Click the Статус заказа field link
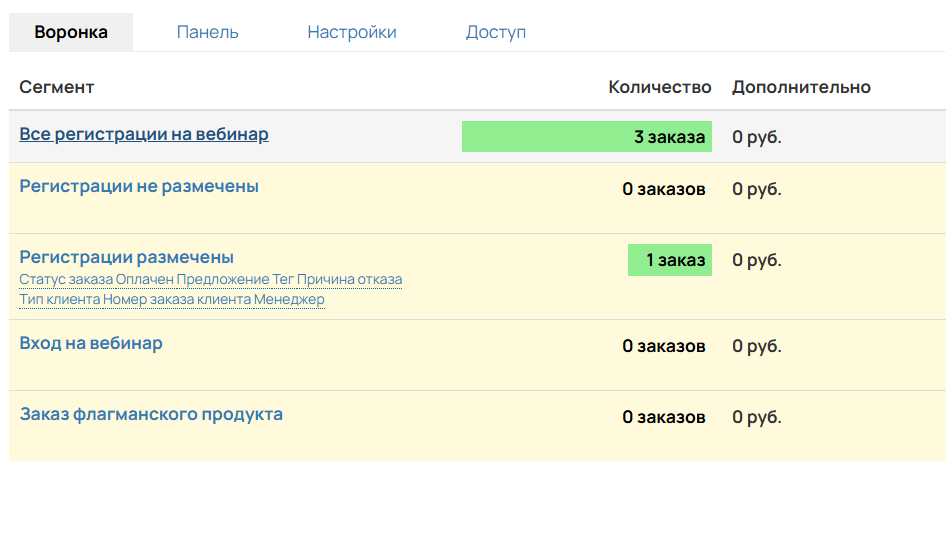This screenshot has height=540, width=946. click(x=66, y=279)
